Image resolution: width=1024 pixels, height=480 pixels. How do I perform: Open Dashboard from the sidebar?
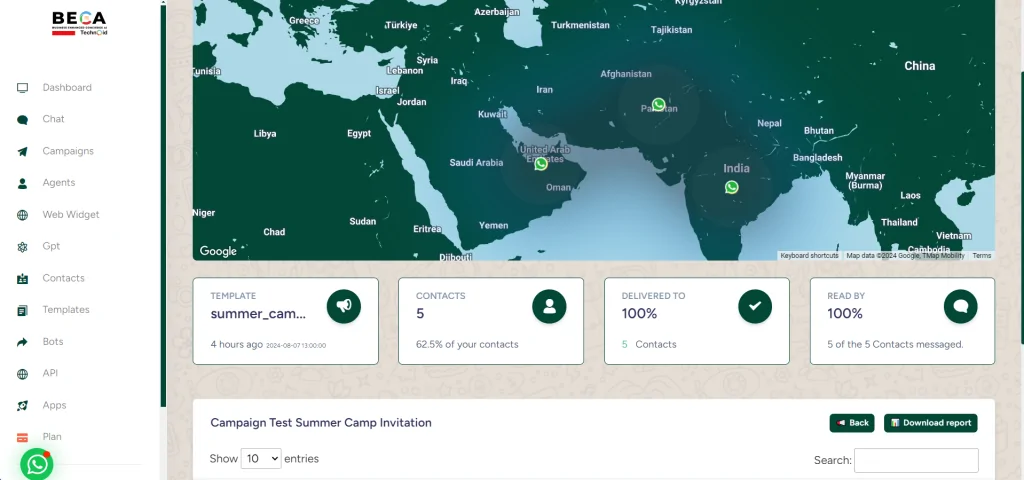[66, 88]
